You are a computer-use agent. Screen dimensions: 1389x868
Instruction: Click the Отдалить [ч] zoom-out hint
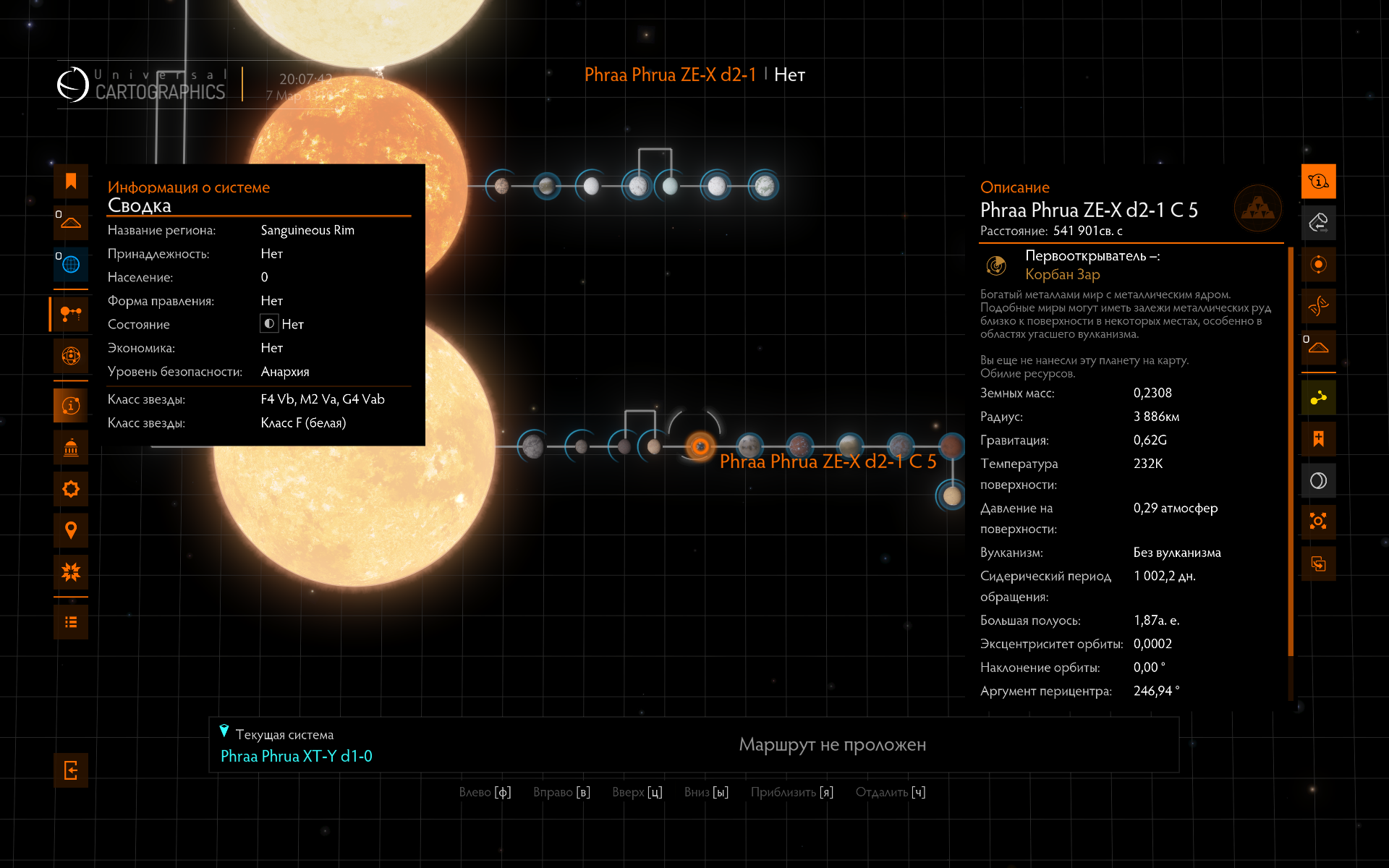tap(890, 792)
